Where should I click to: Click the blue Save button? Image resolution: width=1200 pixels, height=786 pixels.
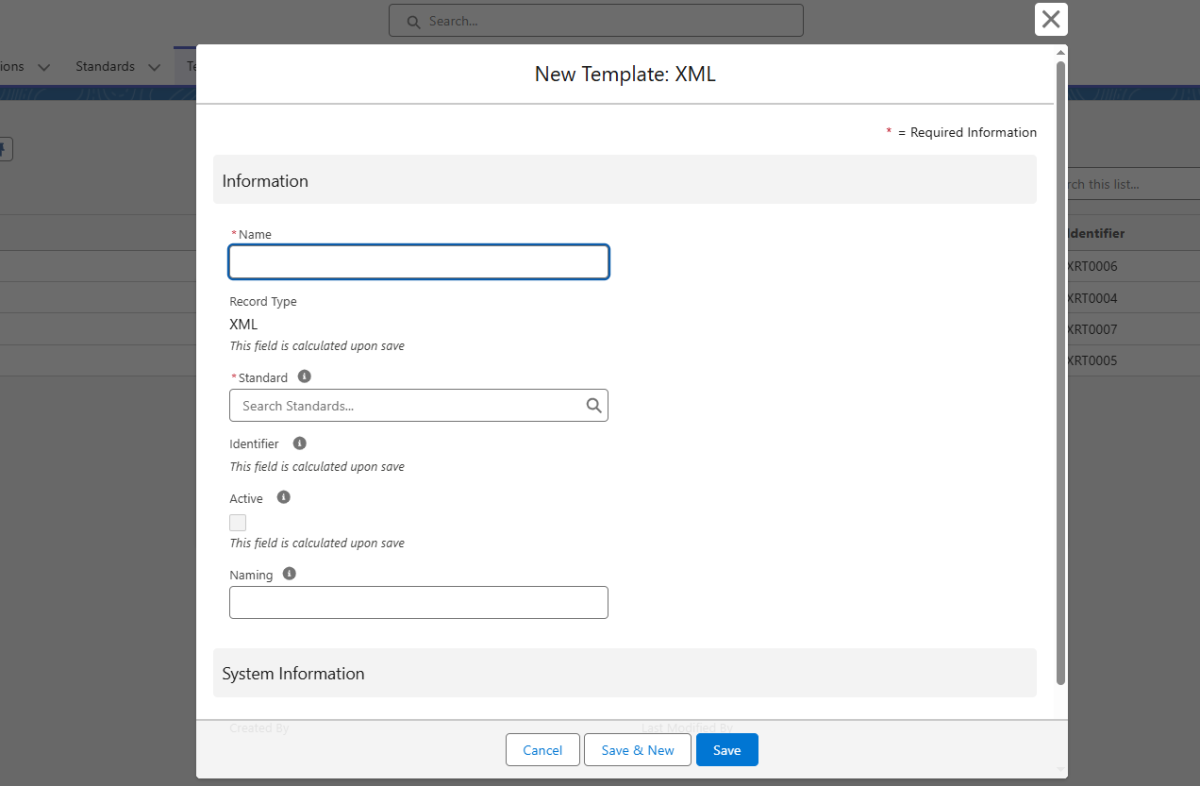pyautogui.click(x=727, y=750)
